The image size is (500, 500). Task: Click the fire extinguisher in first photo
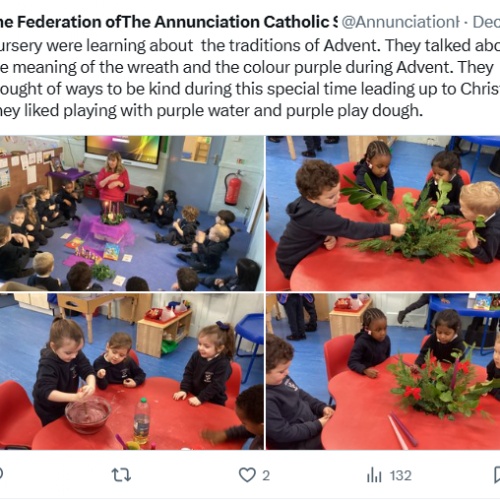coord(233,188)
